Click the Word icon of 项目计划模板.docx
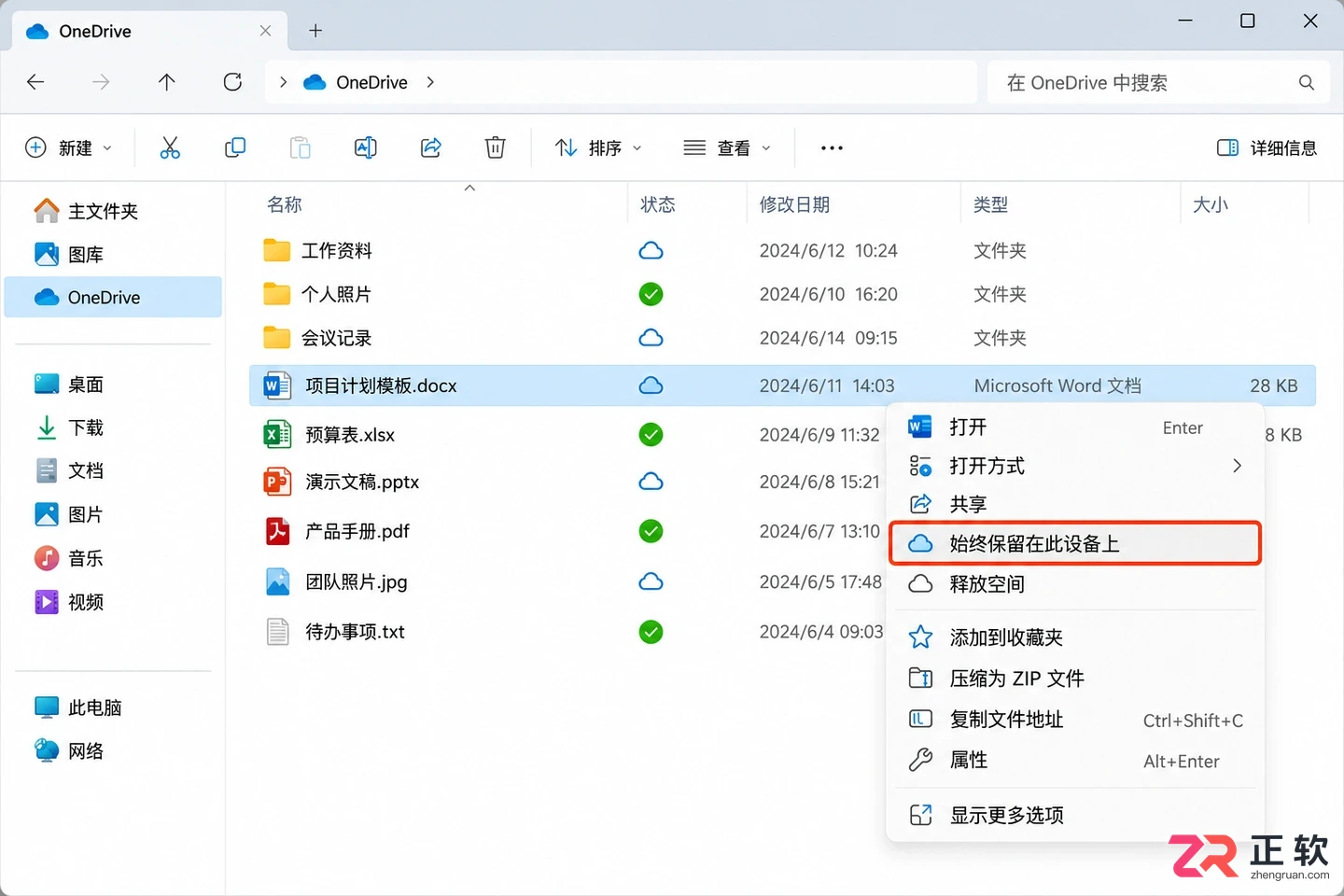The image size is (1344, 896). click(276, 385)
